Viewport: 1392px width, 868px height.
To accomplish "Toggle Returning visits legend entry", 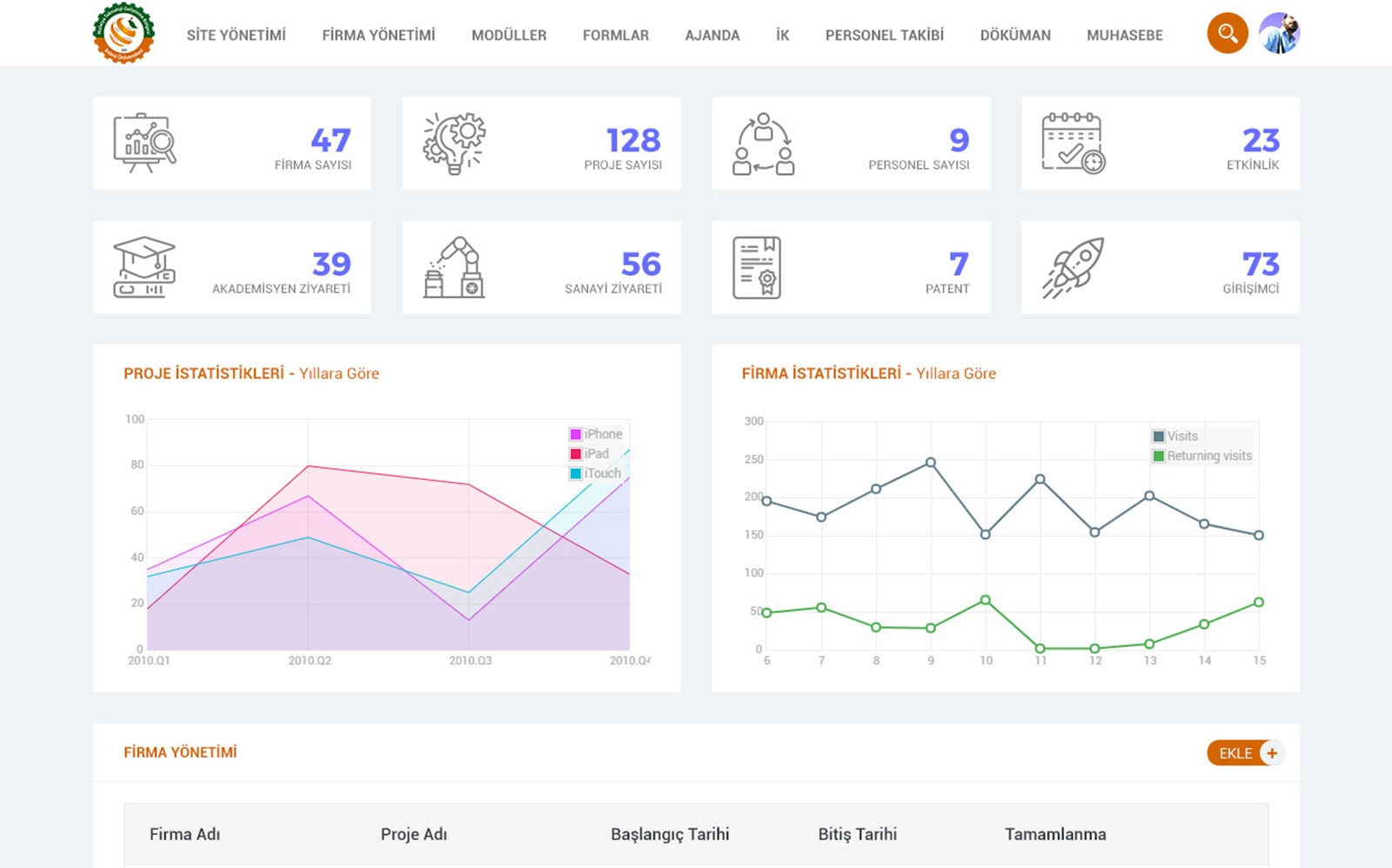I will pyautogui.click(x=1202, y=456).
